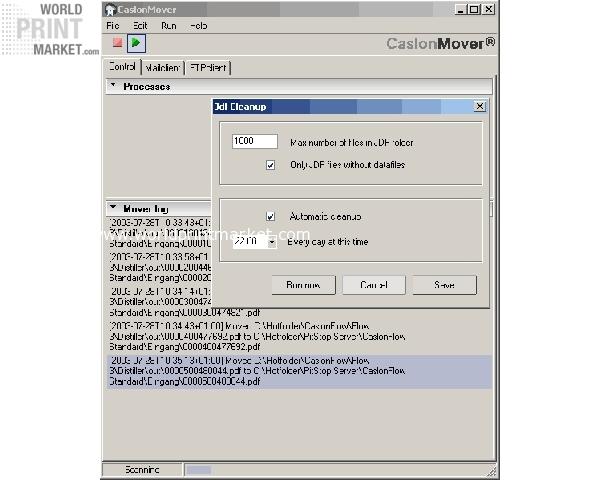Click the Run now button

click(x=303, y=285)
